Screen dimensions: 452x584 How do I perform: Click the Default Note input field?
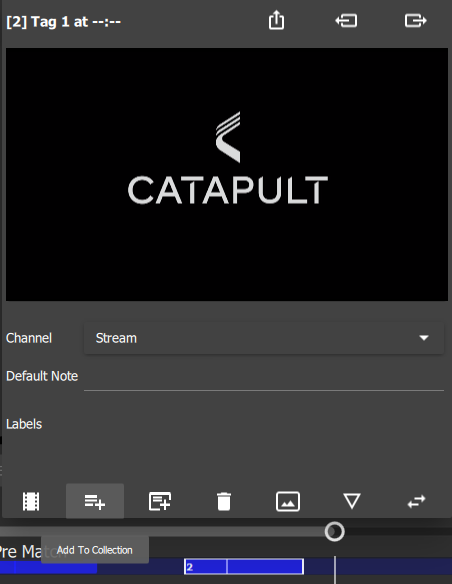point(264,377)
